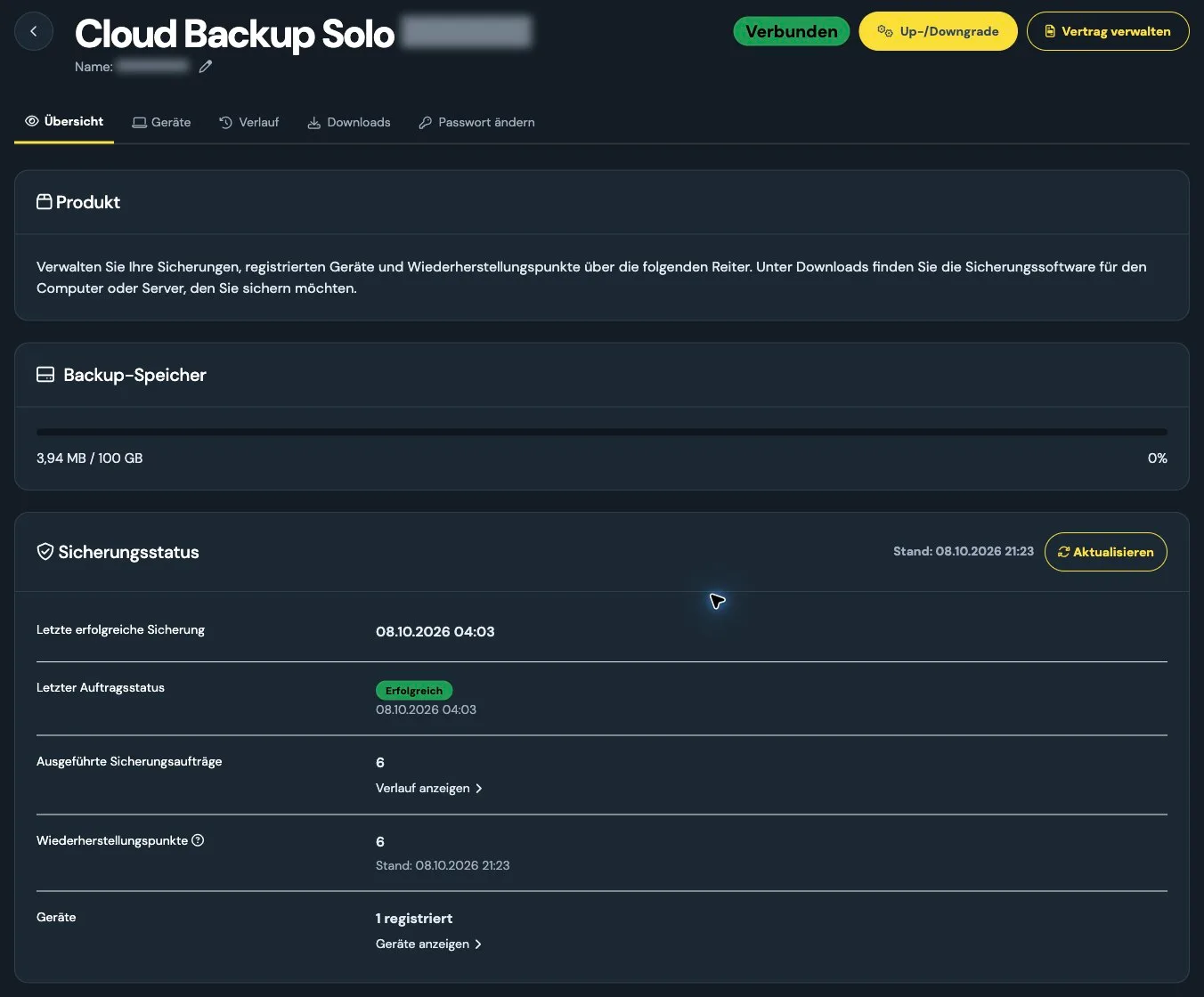1204x997 pixels.
Task: Click the 'Letzter Auftragsstatus' label
Action: coord(101,687)
